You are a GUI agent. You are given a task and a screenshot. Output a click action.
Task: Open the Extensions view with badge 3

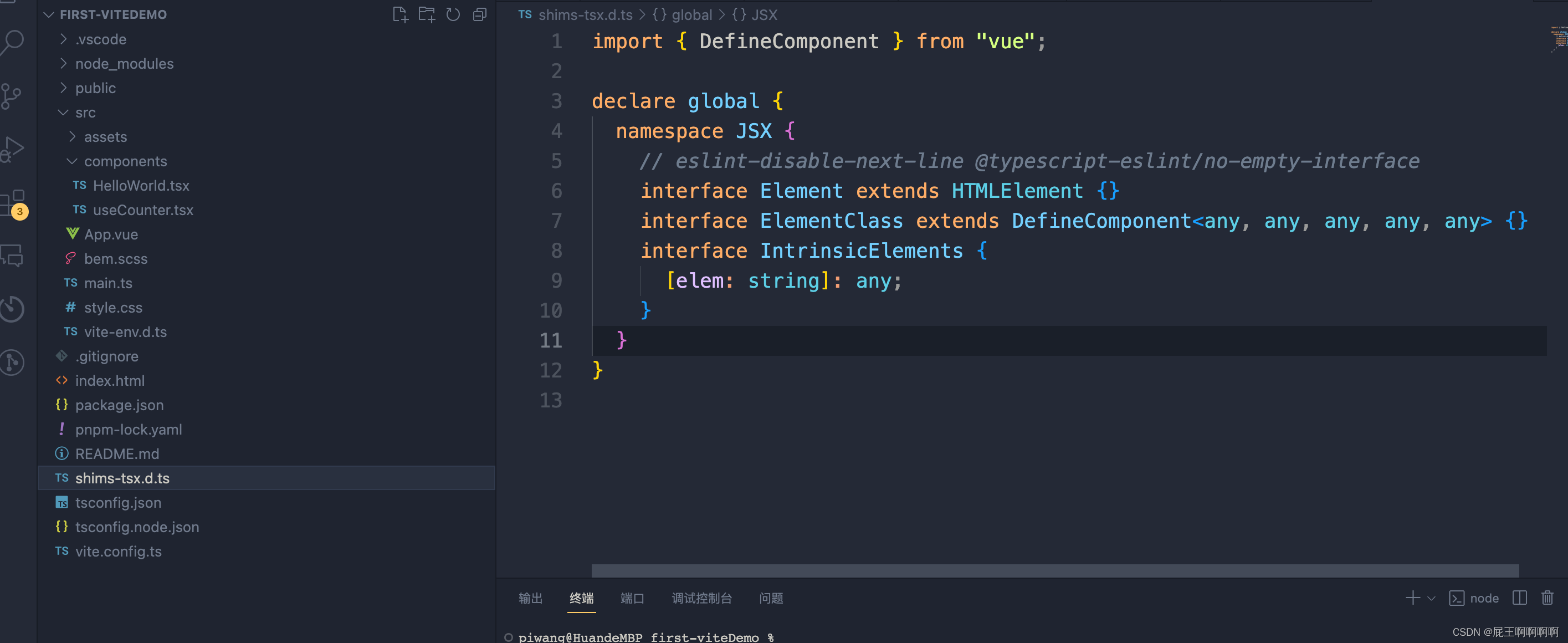[x=13, y=203]
